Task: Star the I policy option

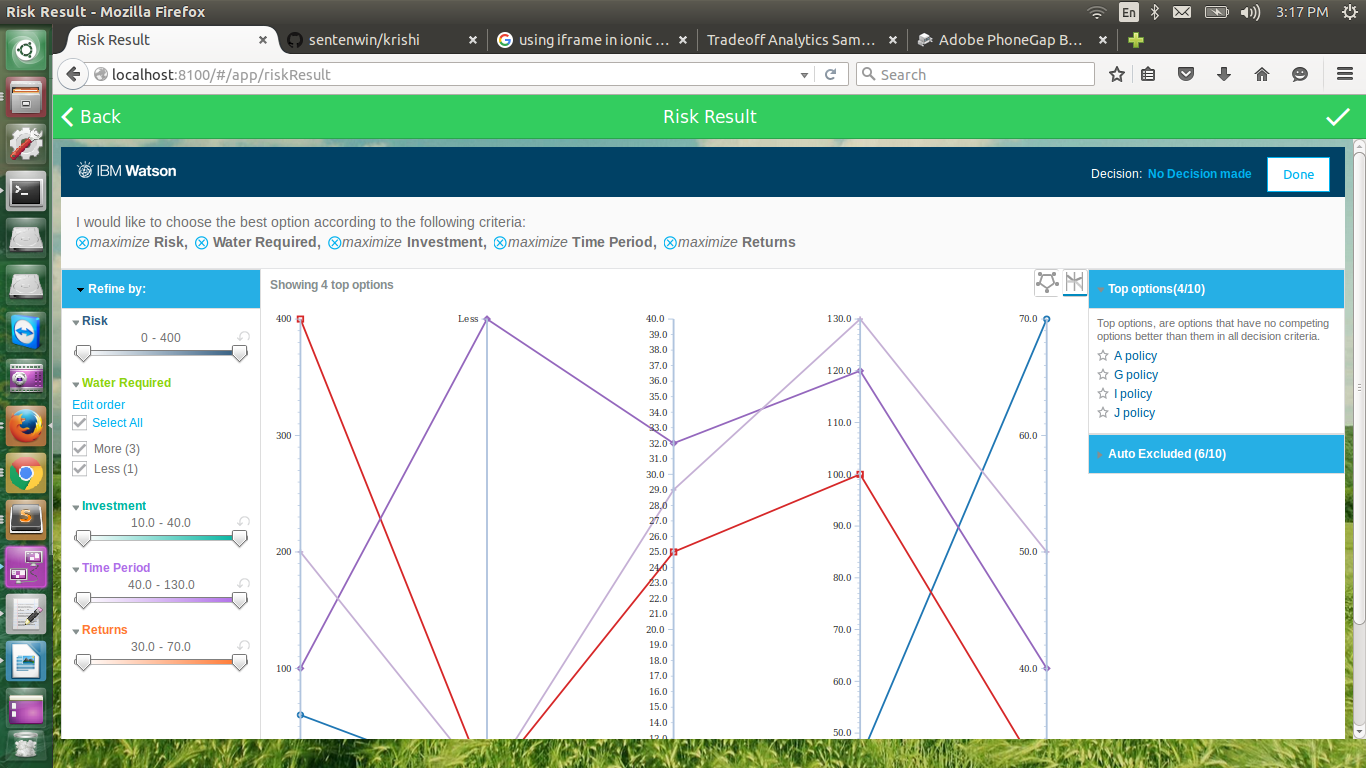Action: point(1103,394)
